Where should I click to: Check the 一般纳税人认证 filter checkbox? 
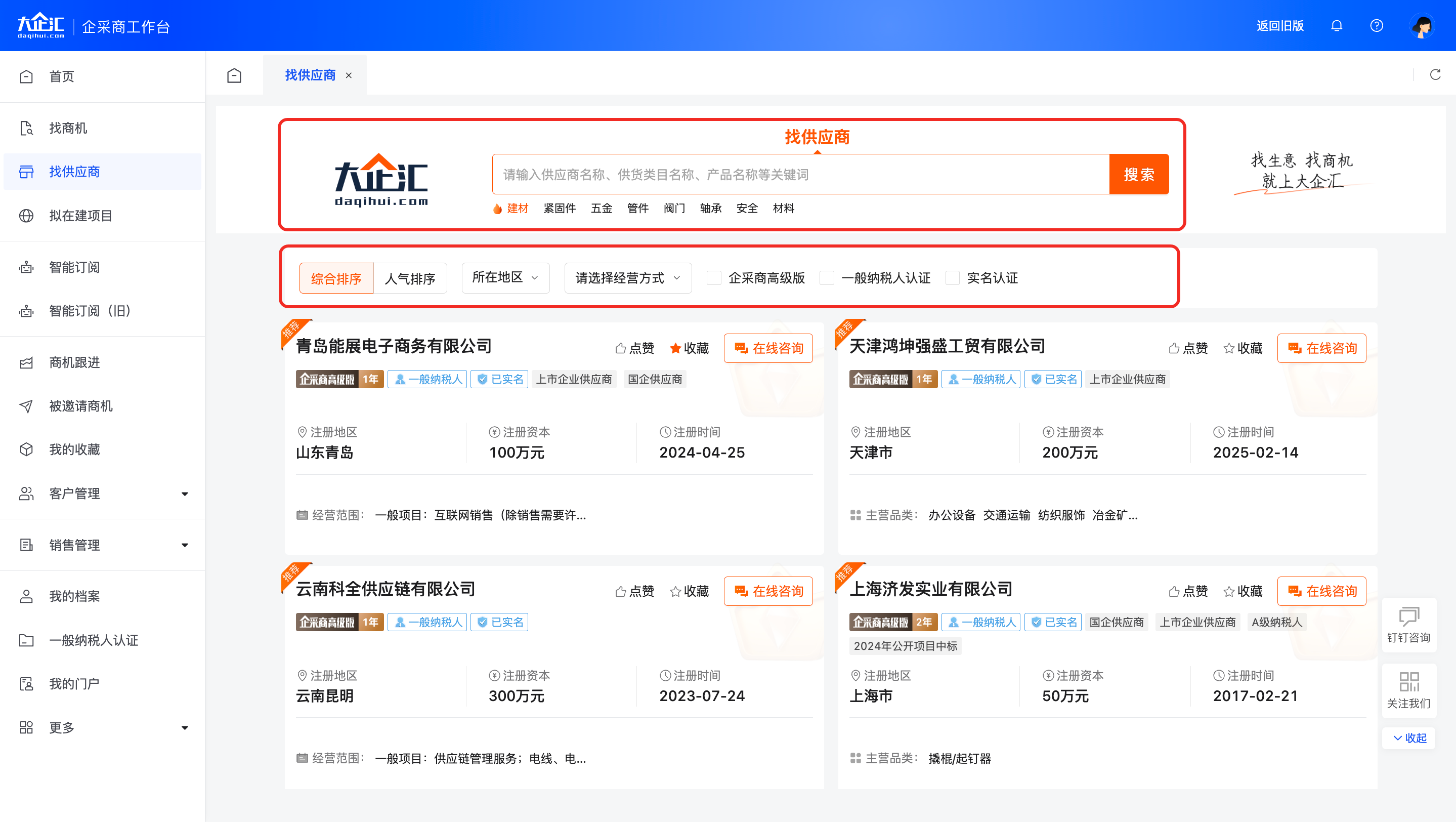coord(827,277)
